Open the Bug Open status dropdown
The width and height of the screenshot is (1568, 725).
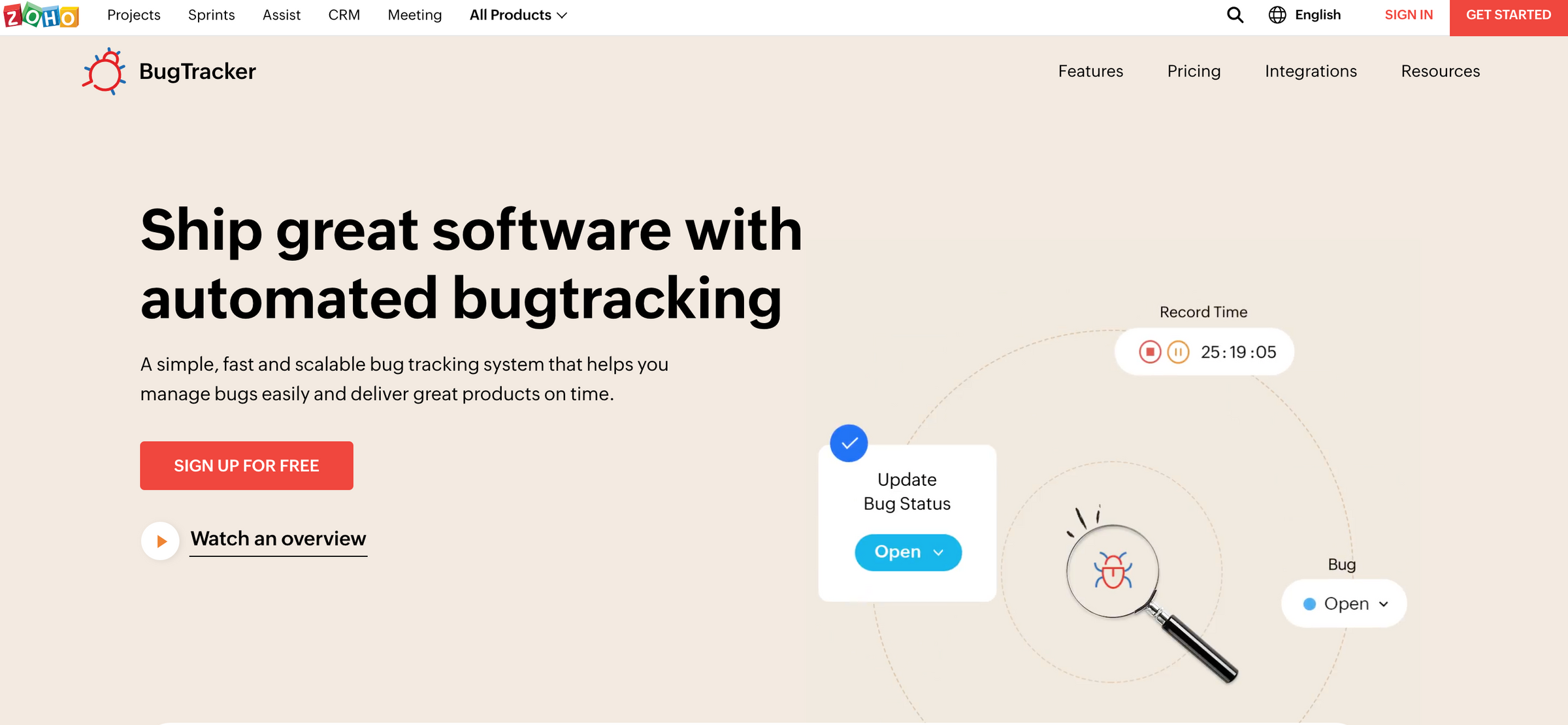(1344, 603)
